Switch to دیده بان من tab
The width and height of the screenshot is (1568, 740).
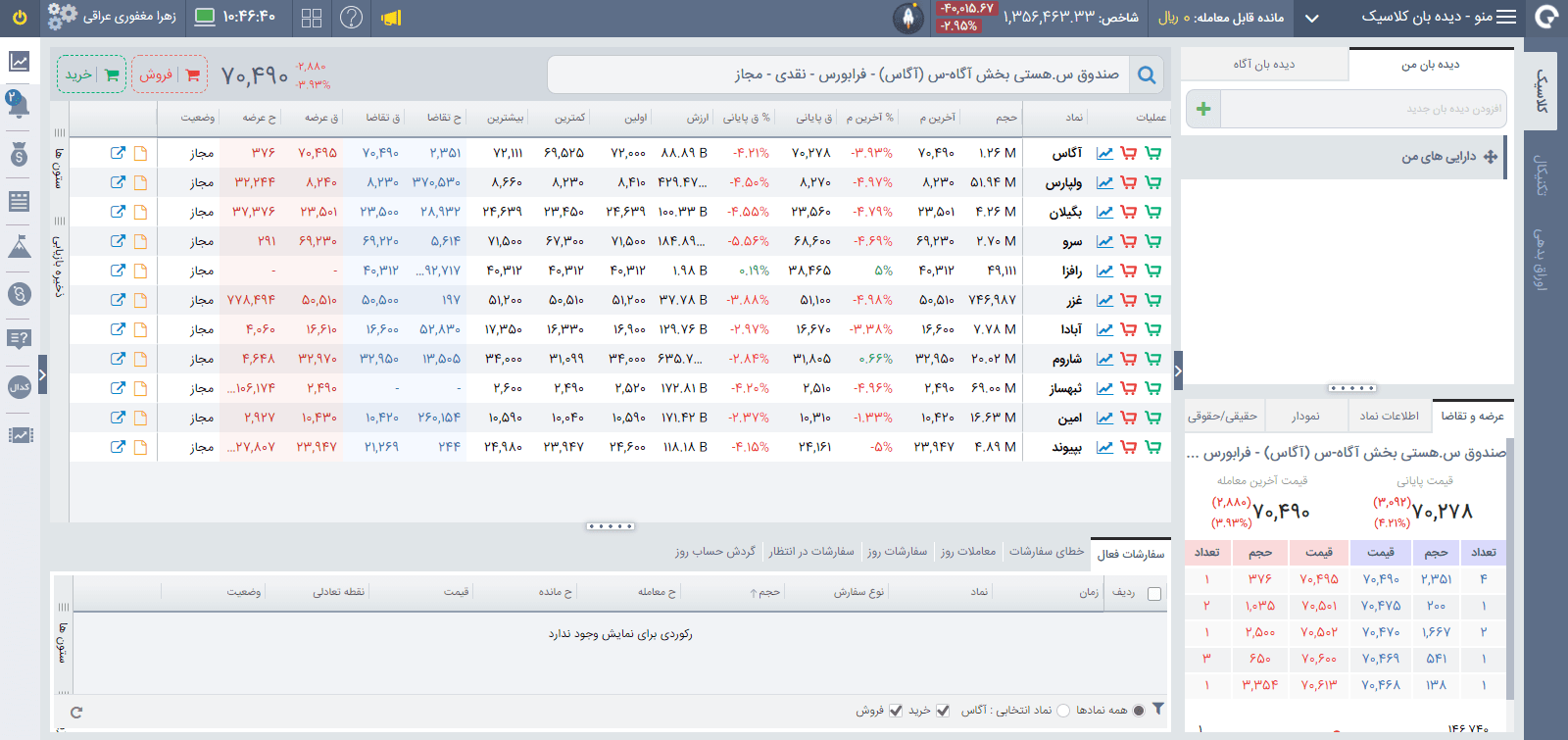tap(1431, 64)
